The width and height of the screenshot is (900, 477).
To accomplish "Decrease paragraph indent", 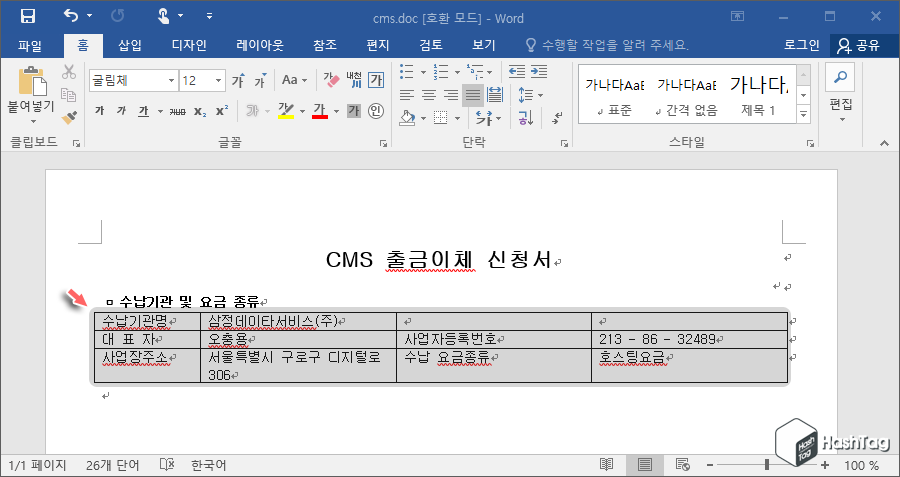I will [517, 72].
